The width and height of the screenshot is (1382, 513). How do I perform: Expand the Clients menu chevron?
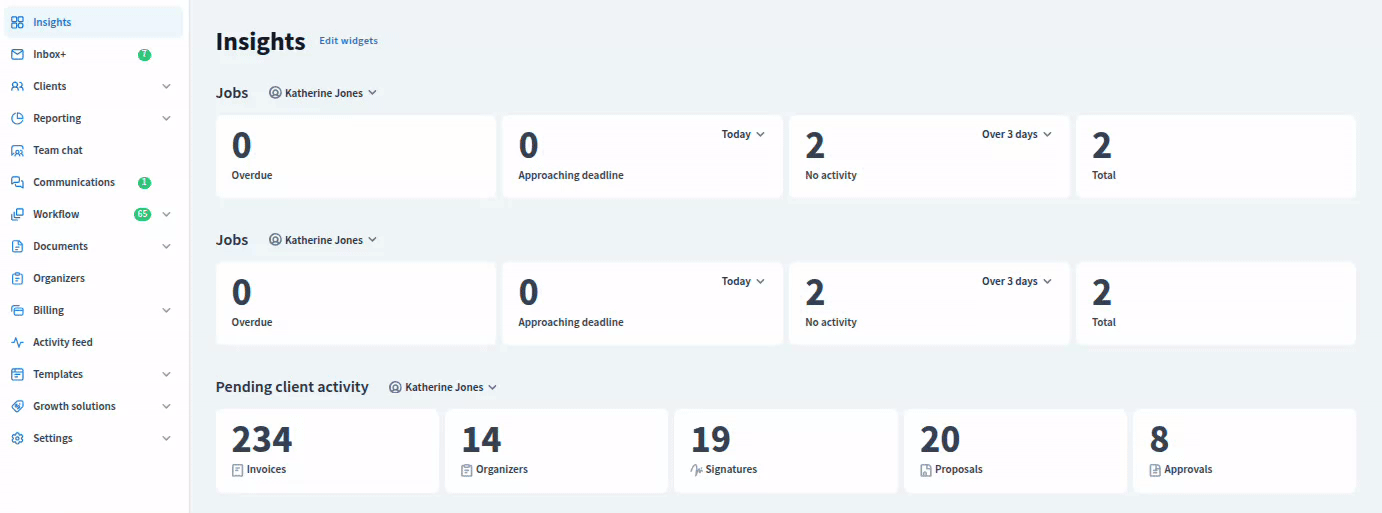(166, 86)
